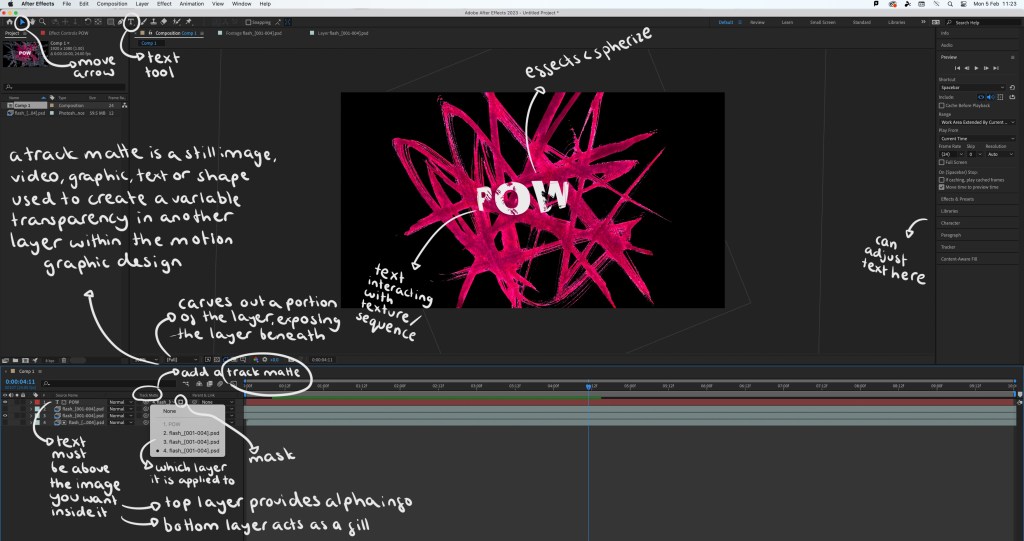1024x541 pixels.
Task: Open the Character panel
Action: (x=950, y=223)
